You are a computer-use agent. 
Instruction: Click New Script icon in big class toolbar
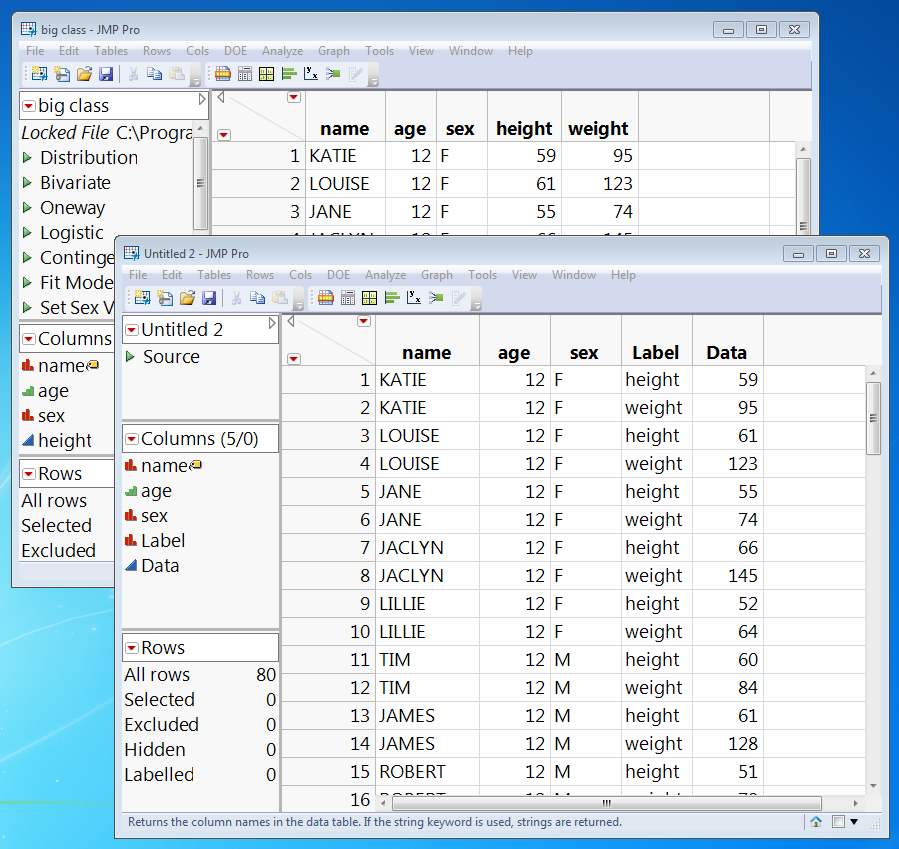click(x=62, y=73)
